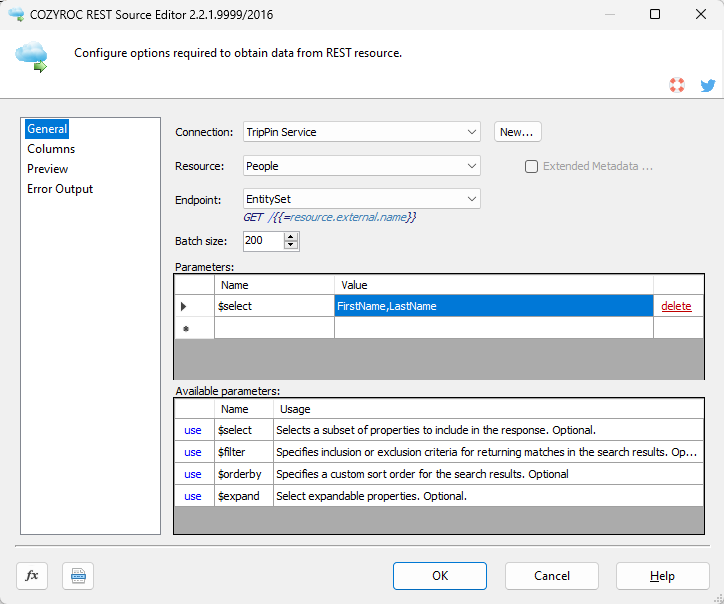
Task: Increase batch size with the up arrow
Action: point(290,237)
